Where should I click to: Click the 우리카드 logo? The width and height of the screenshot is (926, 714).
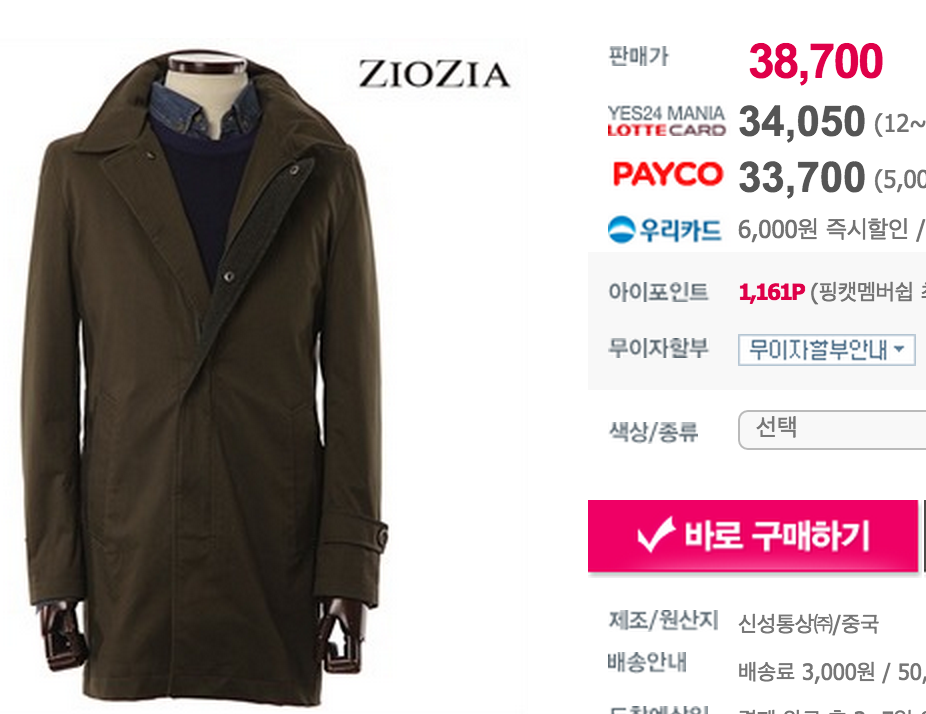664,230
